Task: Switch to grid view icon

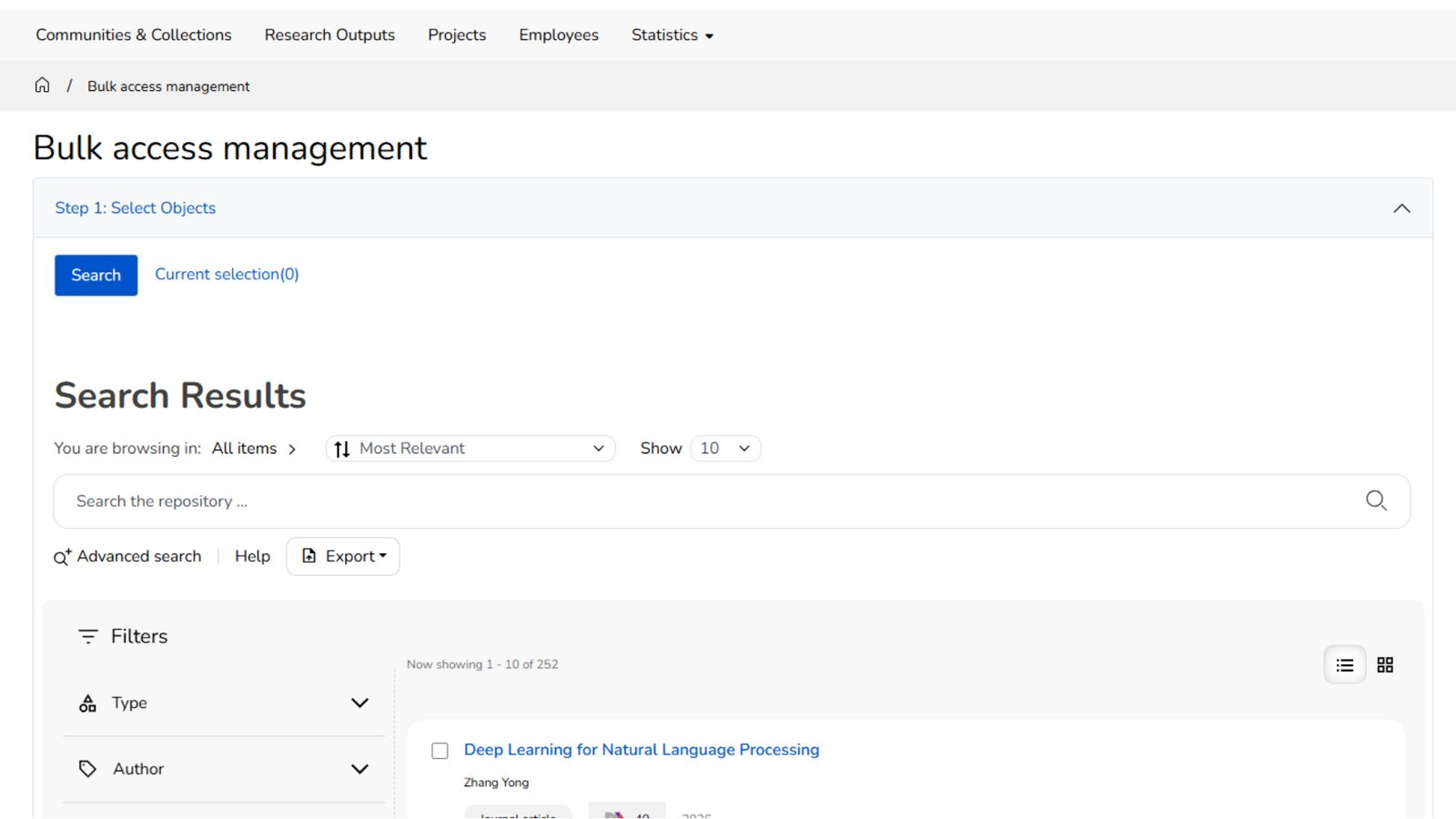Action: [1385, 665]
